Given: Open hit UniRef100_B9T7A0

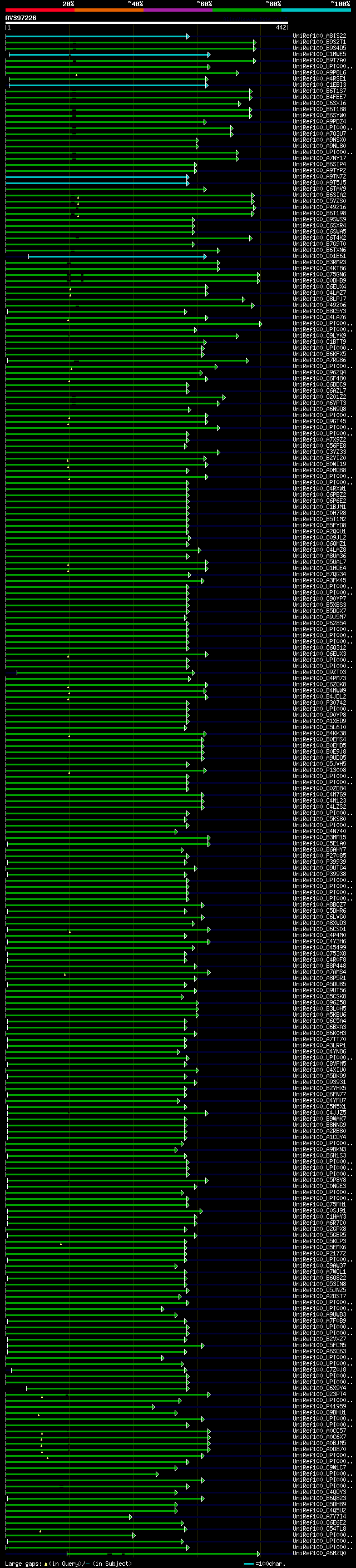Looking at the screenshot, I should [319, 60].
